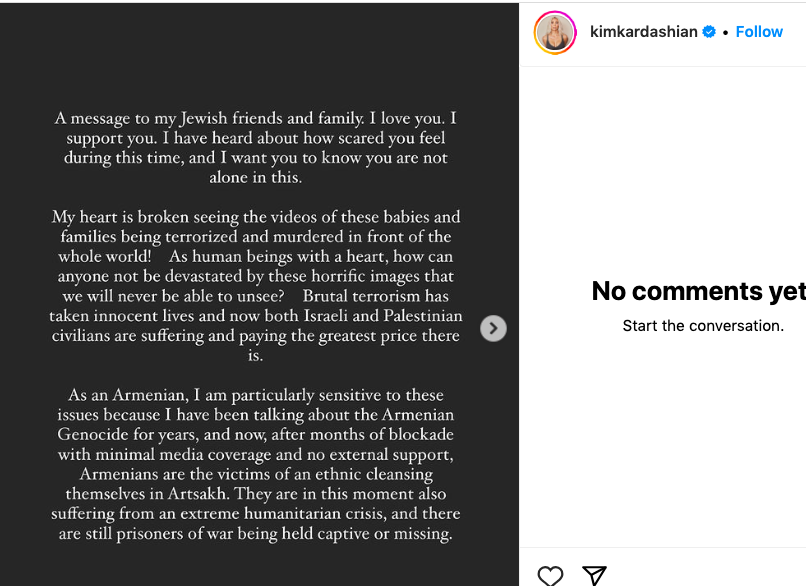This screenshot has width=806, height=586.
Task: Like the post with the heart icon
Action: [550, 575]
